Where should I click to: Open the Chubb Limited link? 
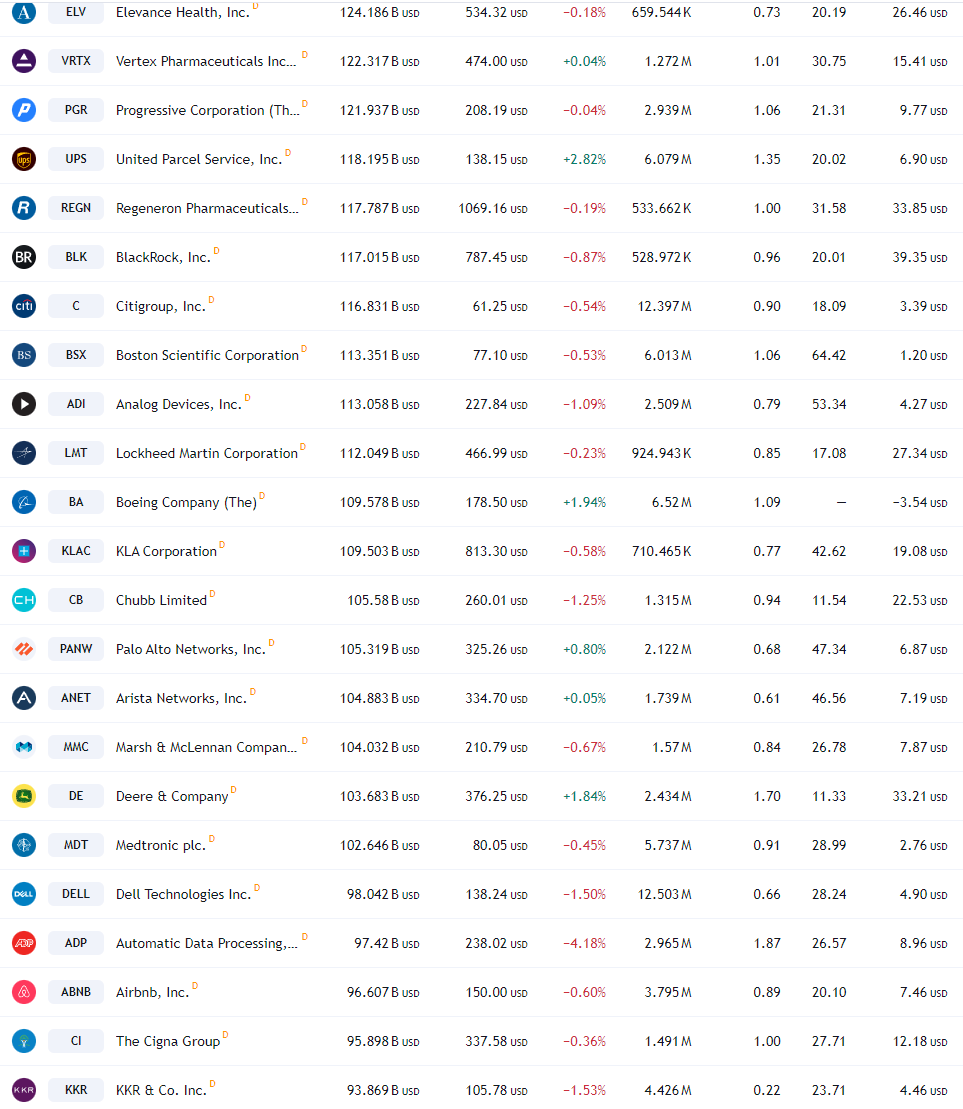pos(161,600)
